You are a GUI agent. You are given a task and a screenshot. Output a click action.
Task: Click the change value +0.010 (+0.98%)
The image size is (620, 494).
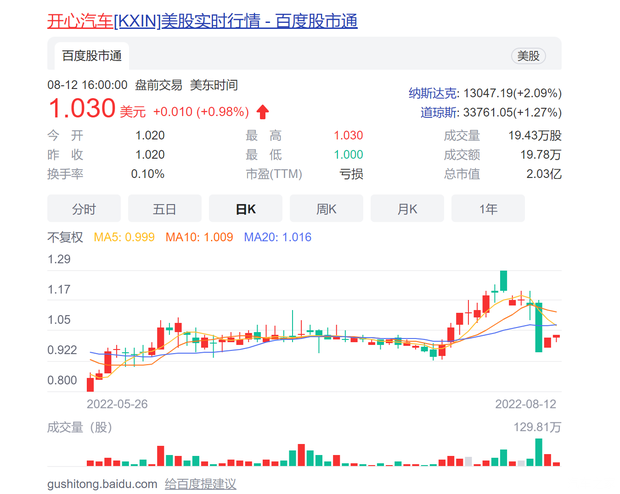(201, 112)
